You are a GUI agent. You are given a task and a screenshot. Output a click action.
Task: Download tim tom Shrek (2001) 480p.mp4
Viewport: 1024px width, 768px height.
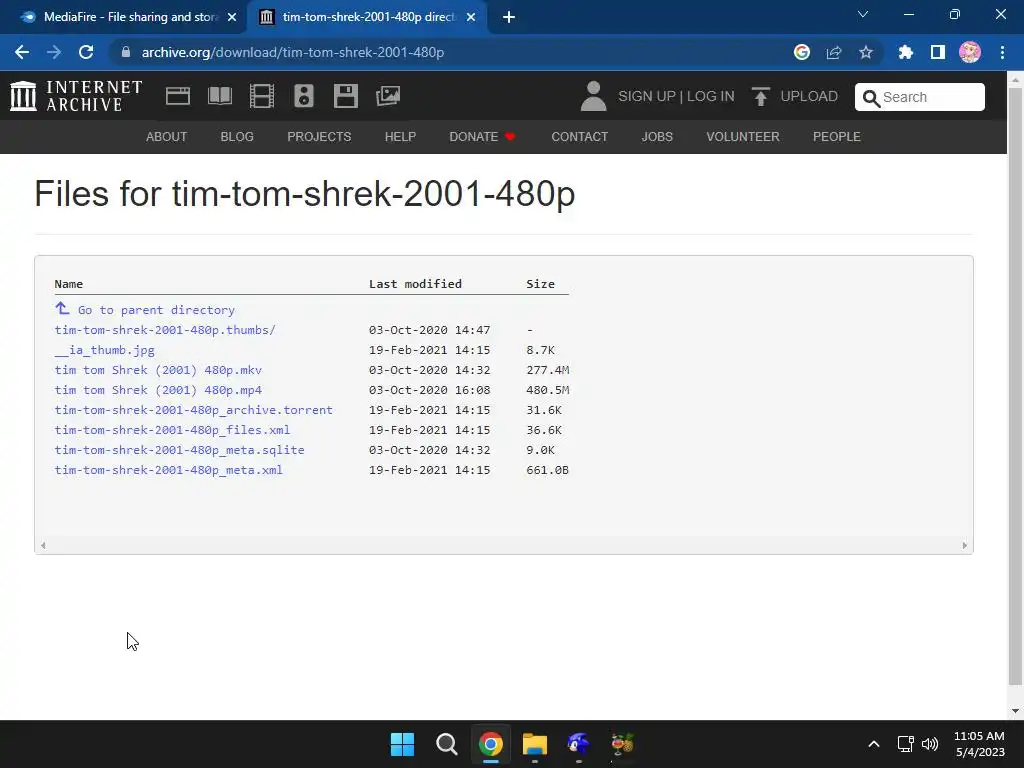point(158,390)
